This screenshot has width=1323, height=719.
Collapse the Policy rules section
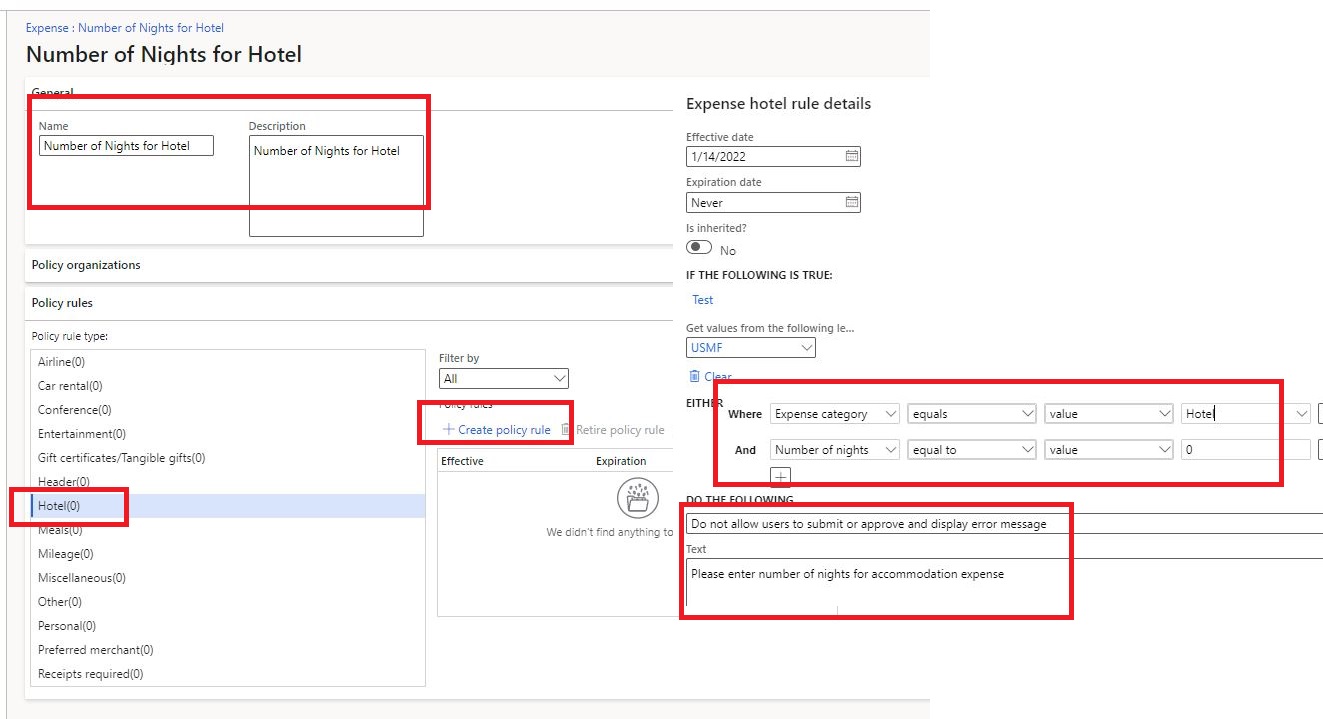60,303
